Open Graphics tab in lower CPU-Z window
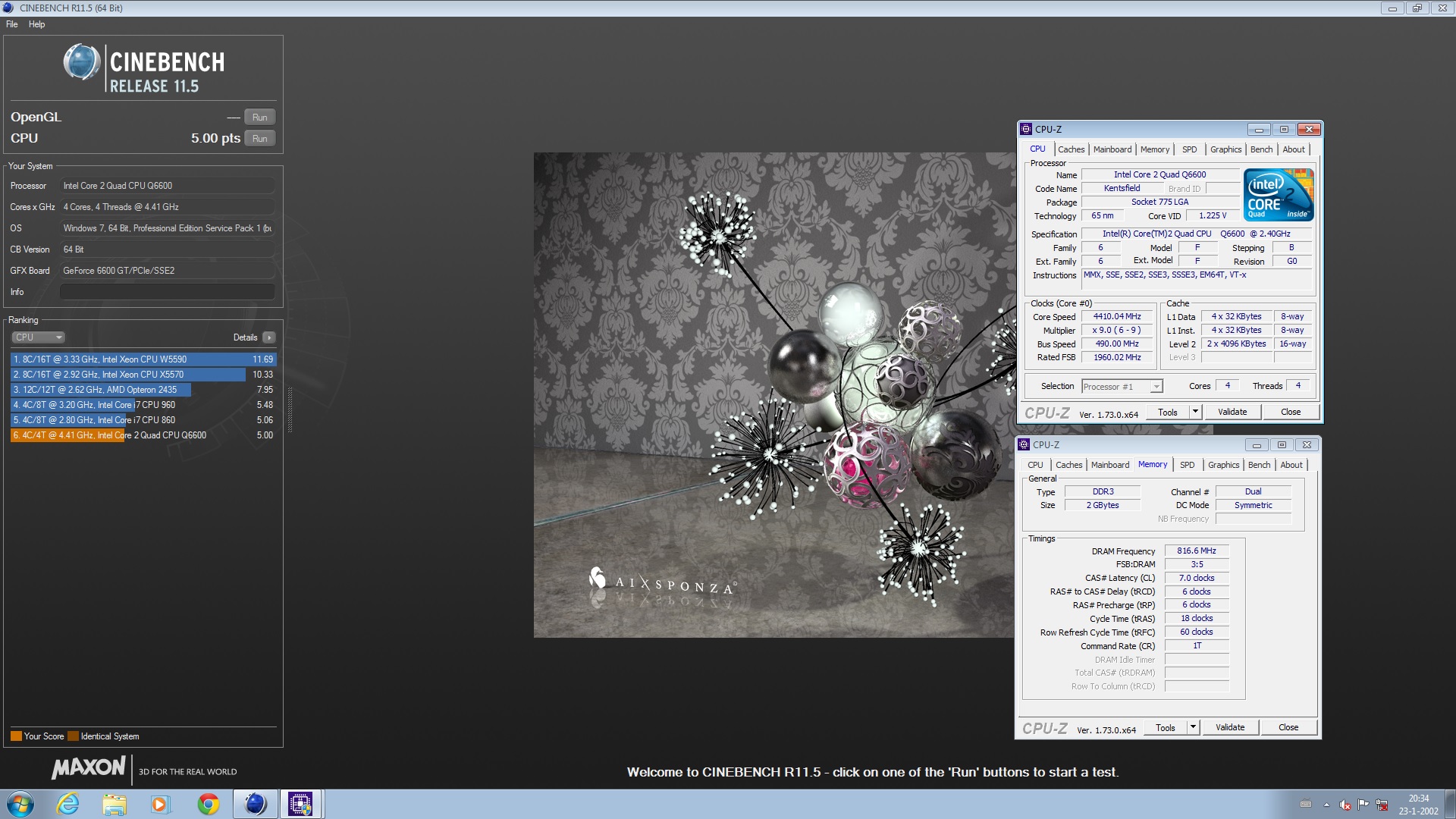 click(1223, 465)
